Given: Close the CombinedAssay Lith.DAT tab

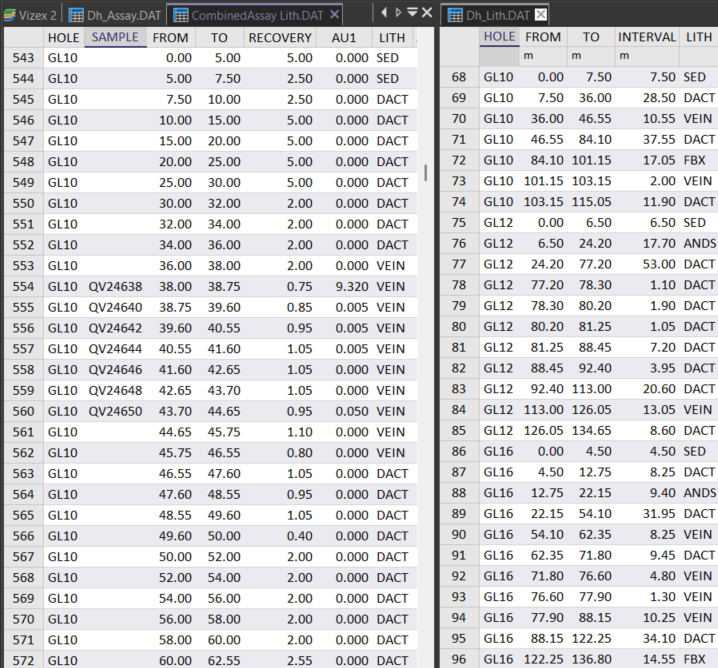Looking at the screenshot, I should pos(335,14).
